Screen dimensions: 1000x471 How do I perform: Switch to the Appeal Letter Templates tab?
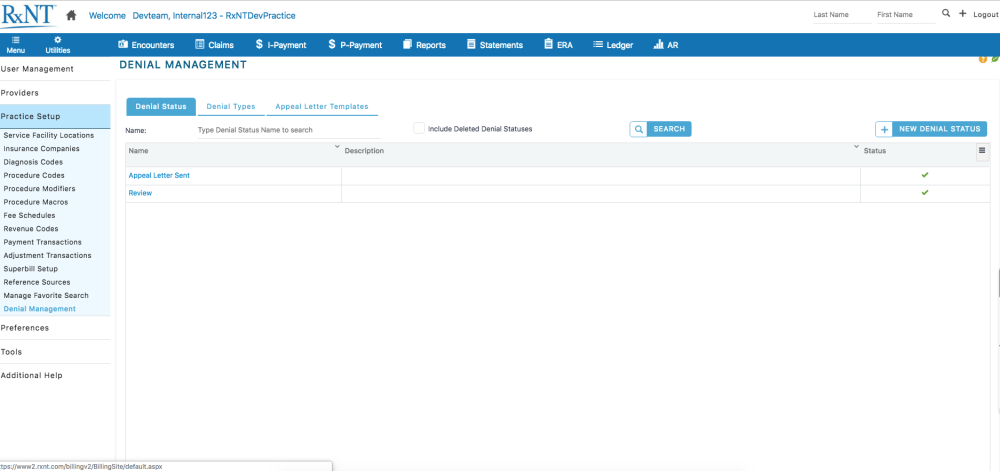(322, 106)
